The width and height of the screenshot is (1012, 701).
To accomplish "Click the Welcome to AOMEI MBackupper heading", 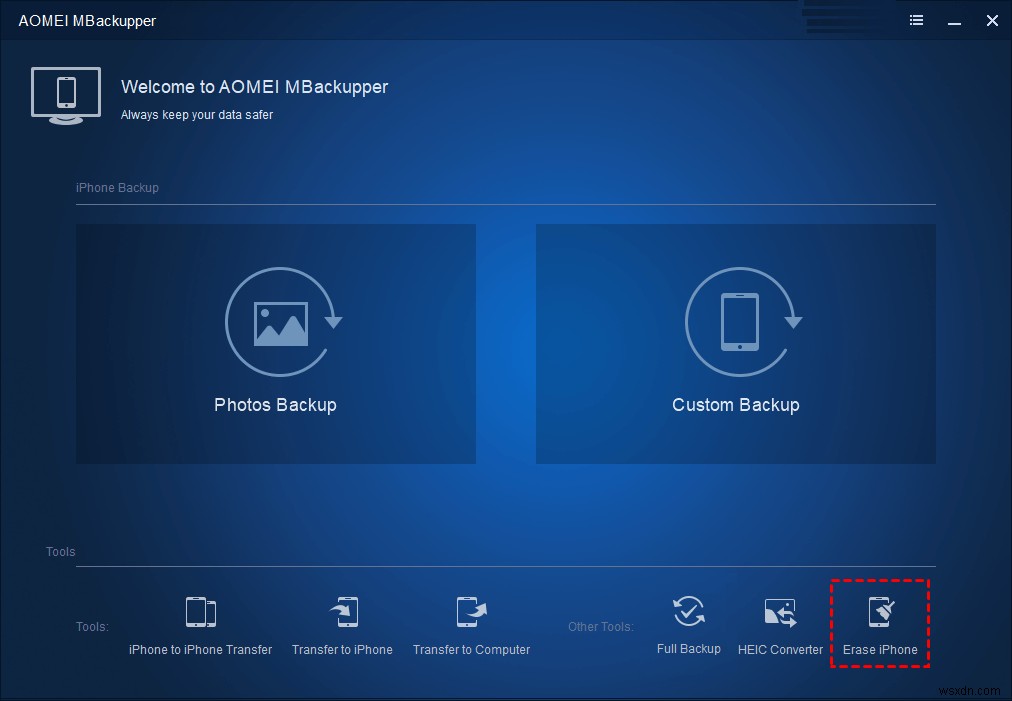I will tap(254, 87).
